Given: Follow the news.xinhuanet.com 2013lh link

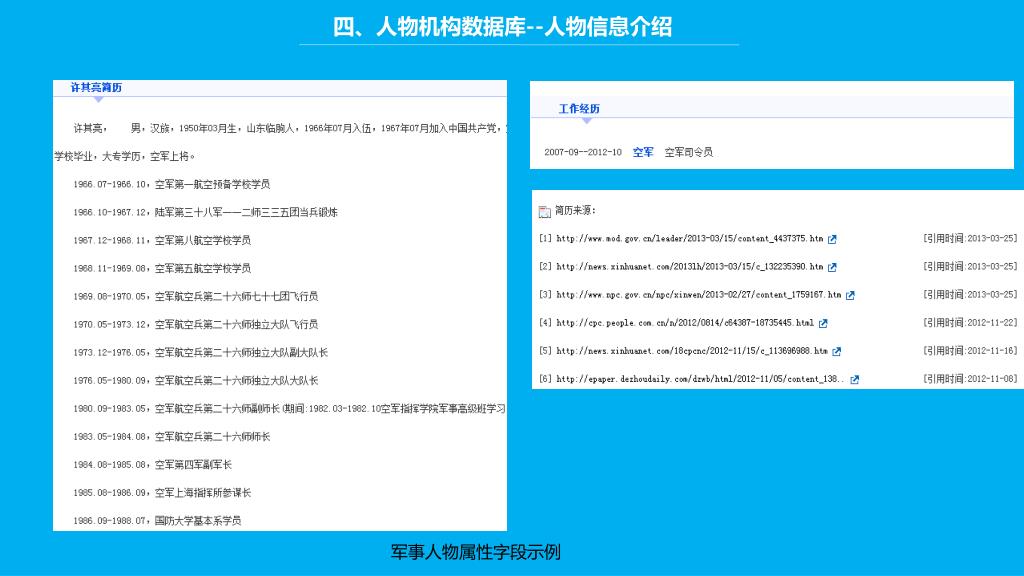Looking at the screenshot, I should coord(689,267).
